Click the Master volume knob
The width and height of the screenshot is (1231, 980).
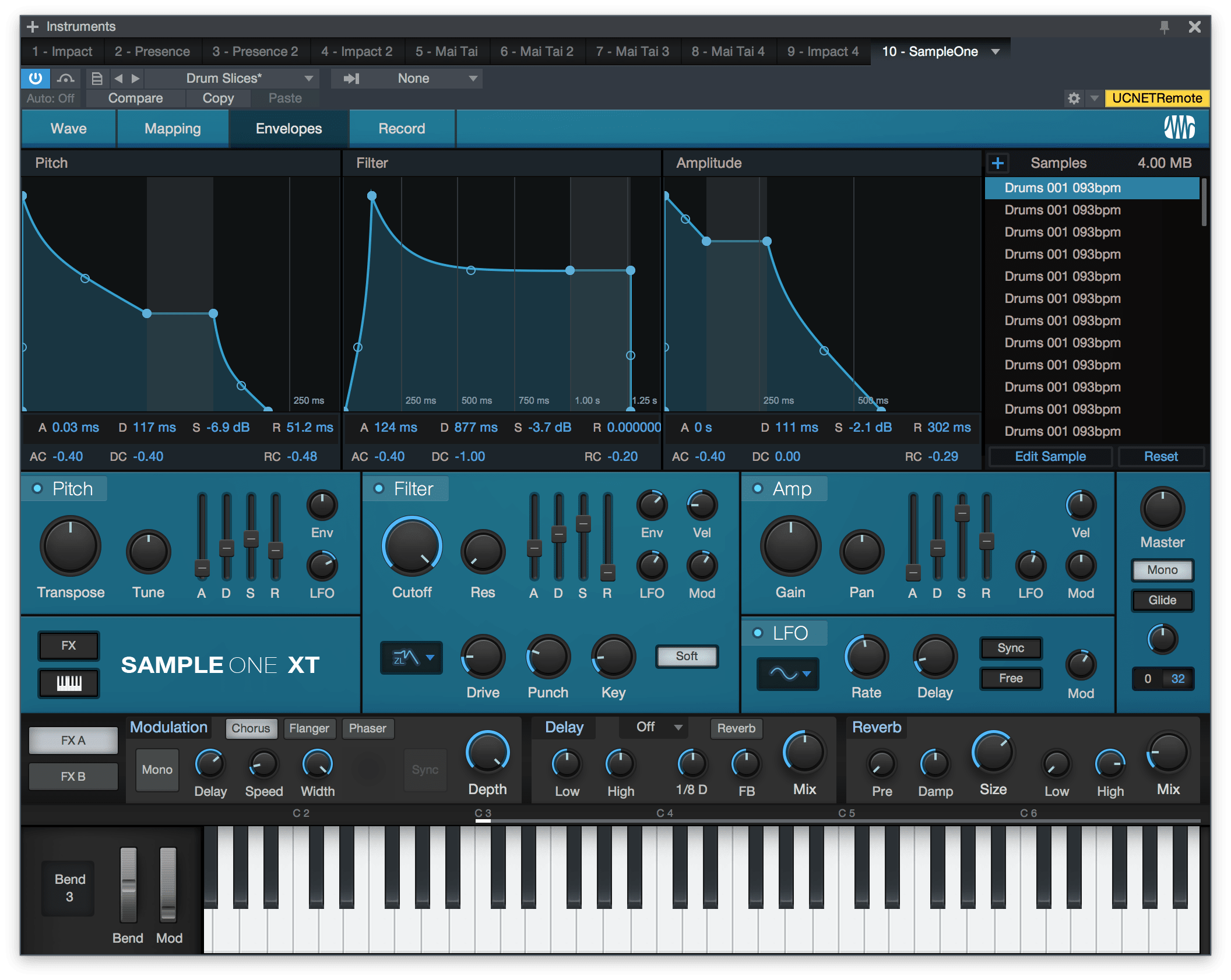click(1162, 510)
